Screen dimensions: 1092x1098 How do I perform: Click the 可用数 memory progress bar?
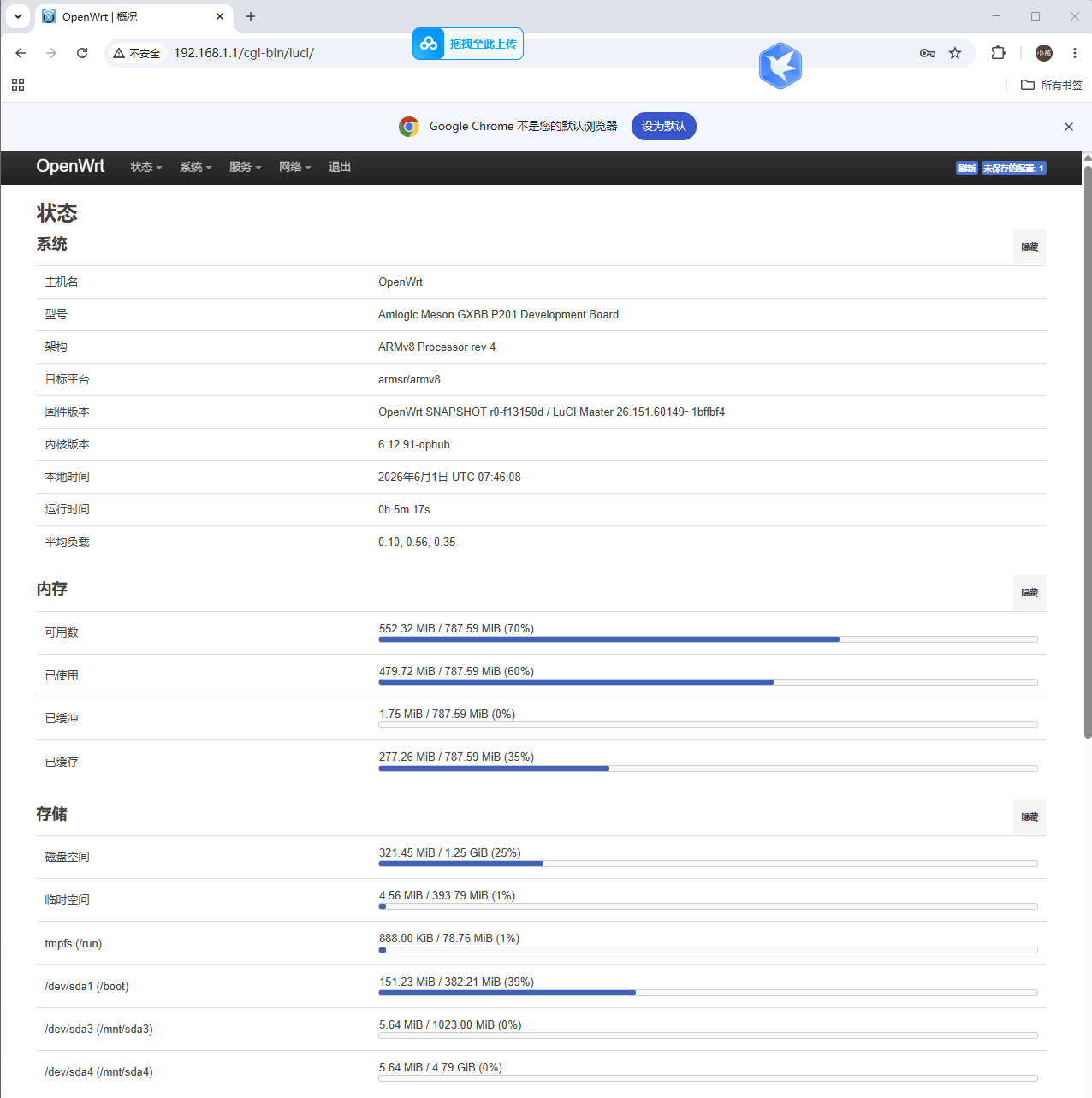(708, 639)
